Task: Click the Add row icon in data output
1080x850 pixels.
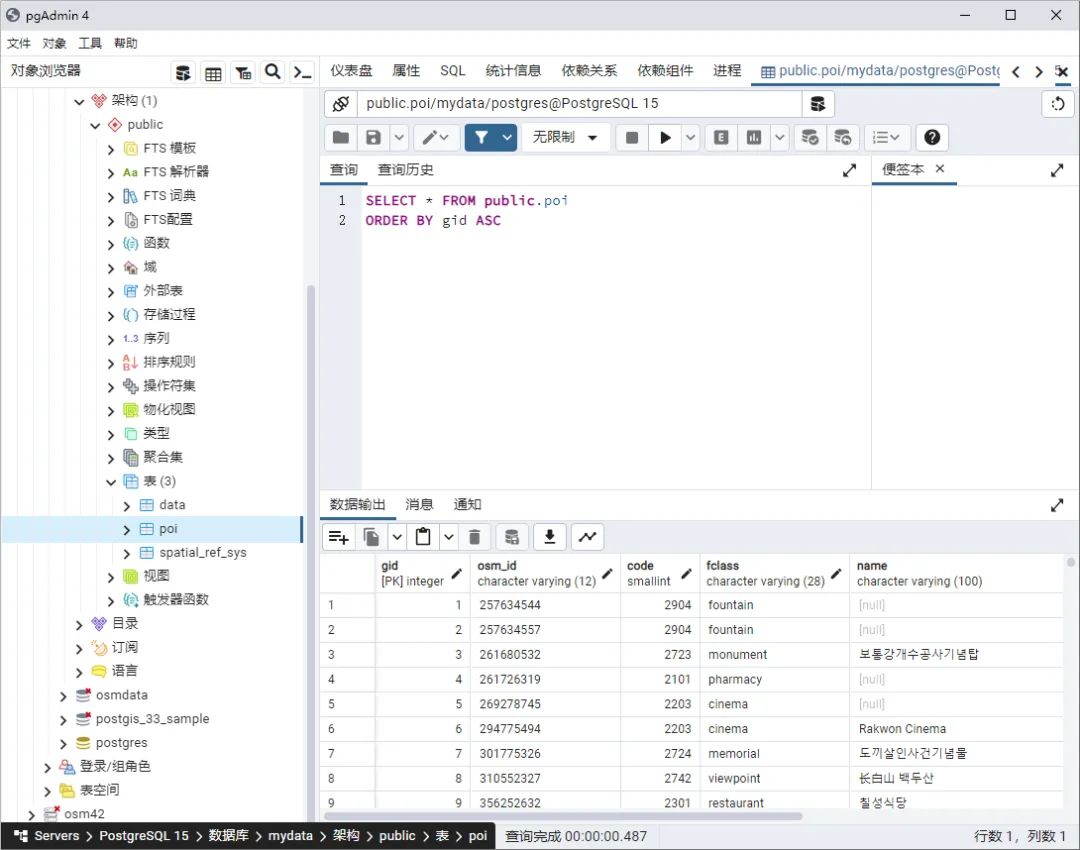Action: tap(338, 537)
